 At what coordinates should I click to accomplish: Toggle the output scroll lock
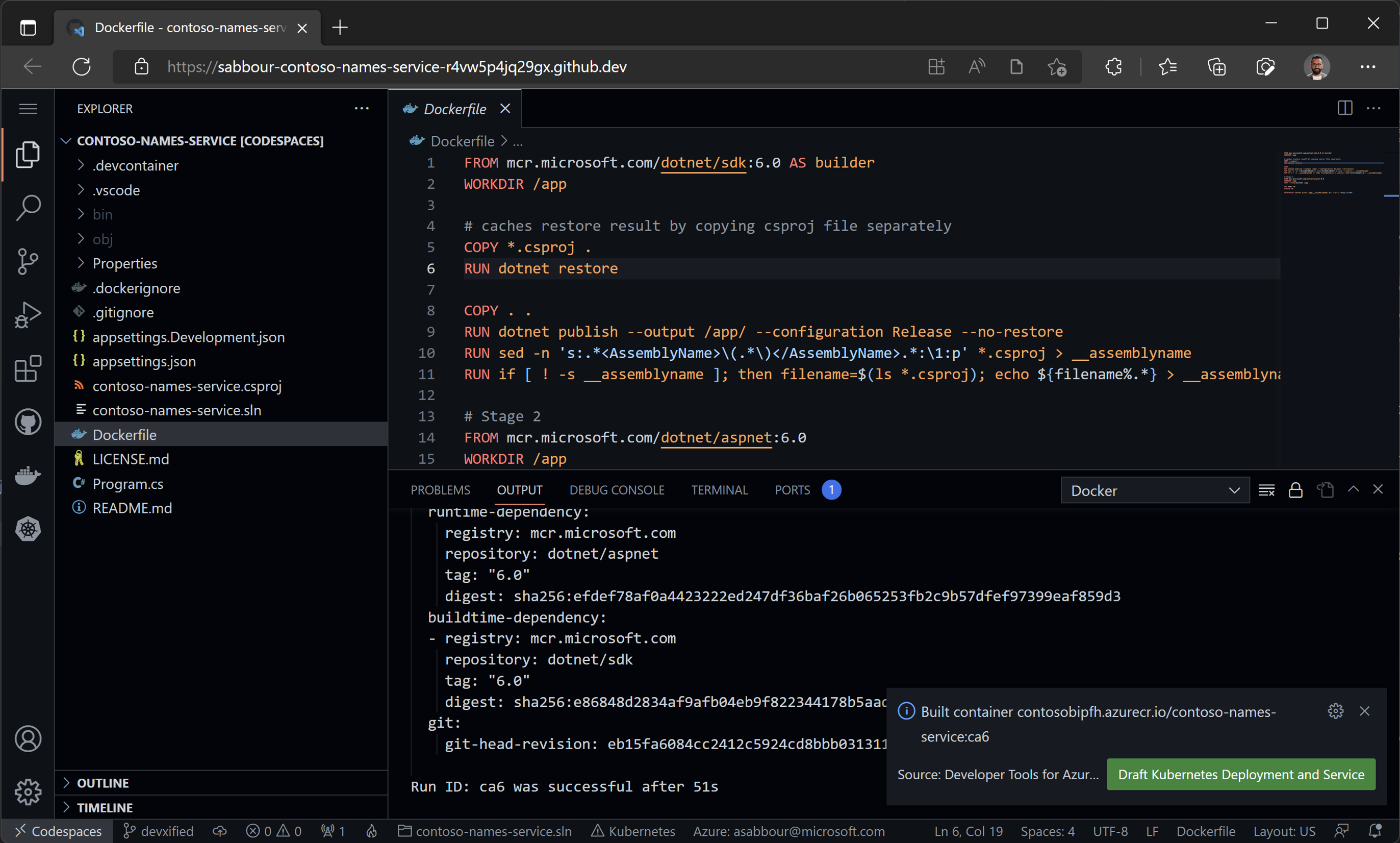(1295, 490)
